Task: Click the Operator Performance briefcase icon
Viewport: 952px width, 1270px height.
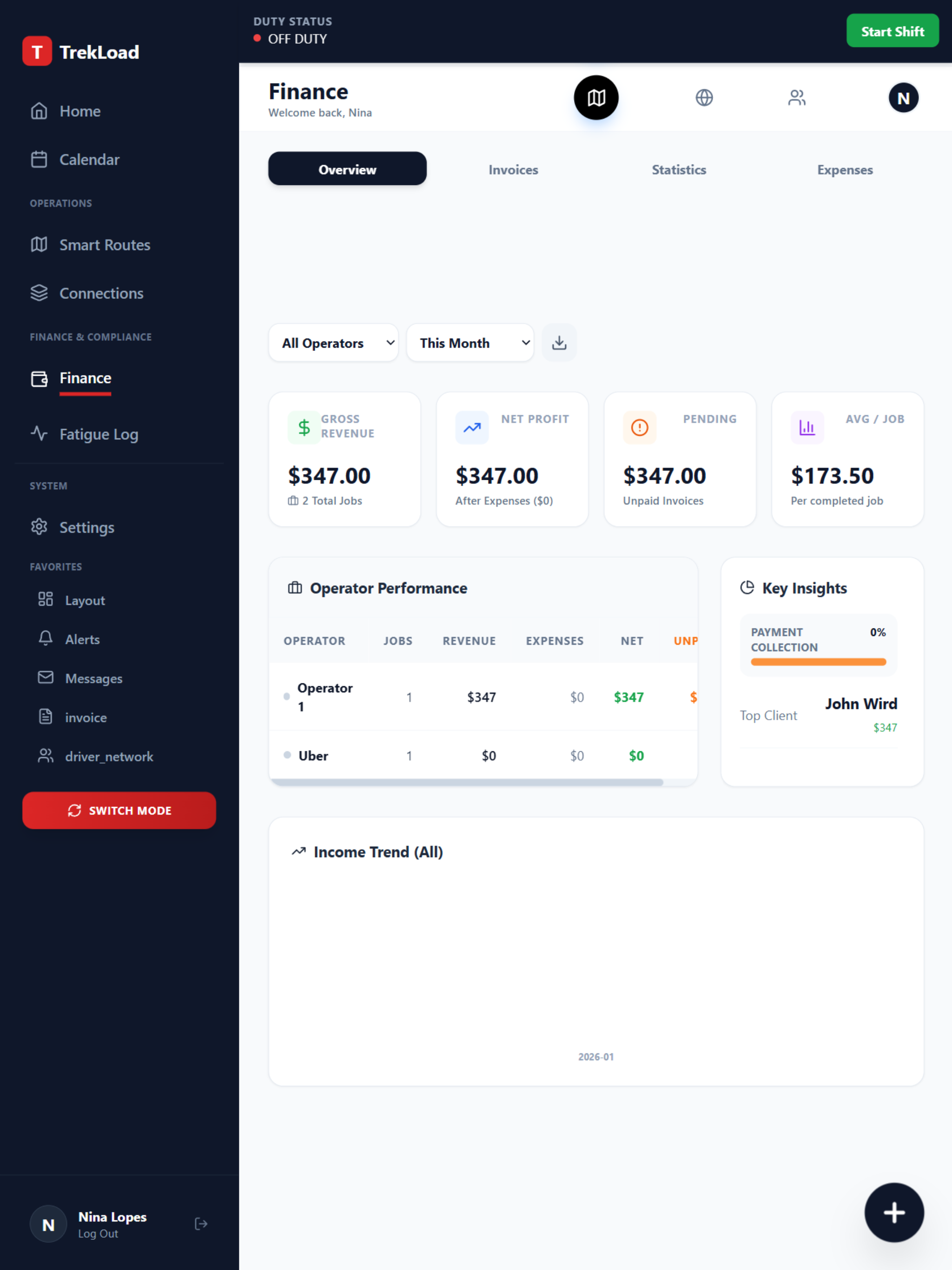Action: (x=295, y=587)
